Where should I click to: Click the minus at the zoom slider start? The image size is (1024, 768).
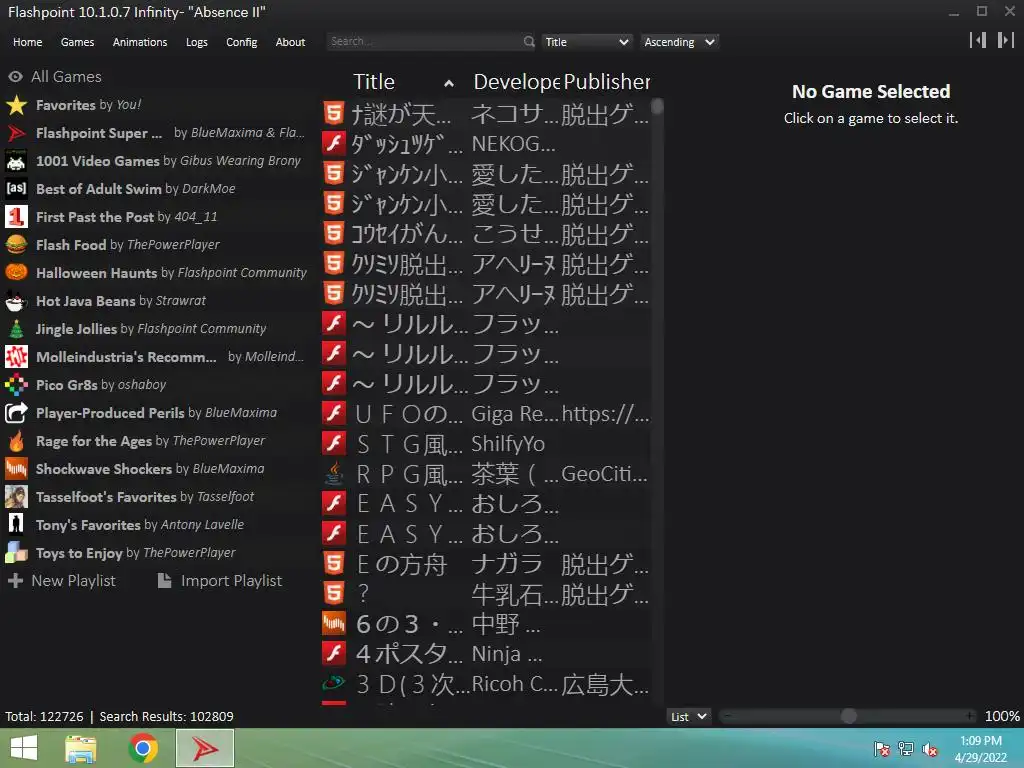click(728, 716)
